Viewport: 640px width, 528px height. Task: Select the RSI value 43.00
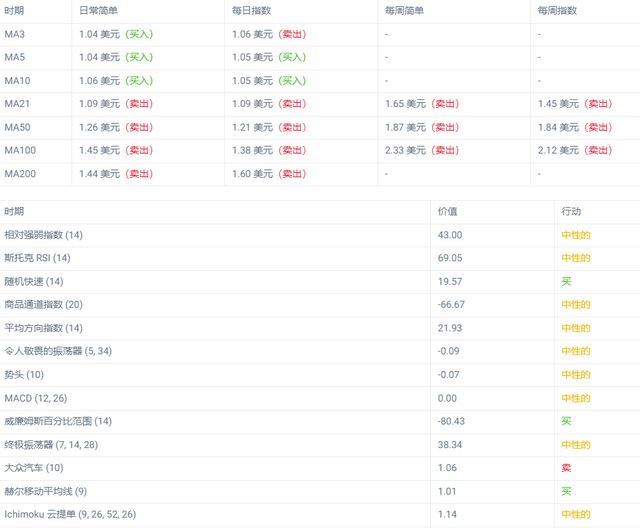[450, 235]
